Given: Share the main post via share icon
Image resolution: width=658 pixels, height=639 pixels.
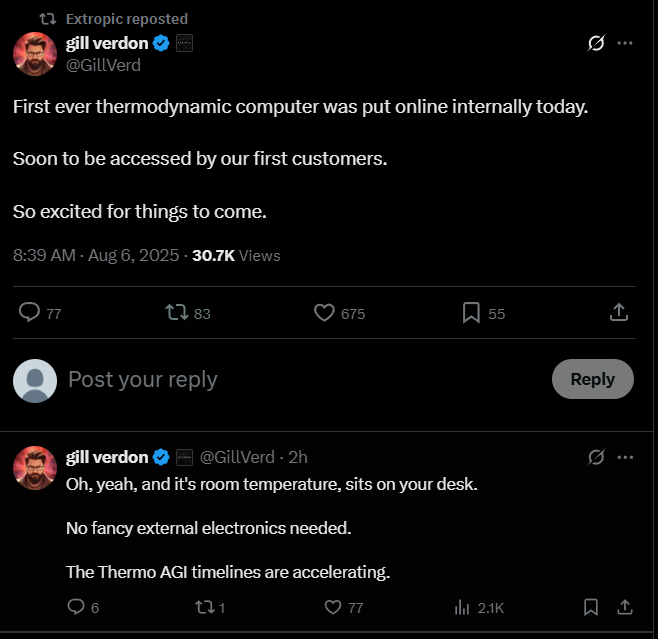Looking at the screenshot, I should pos(618,313).
